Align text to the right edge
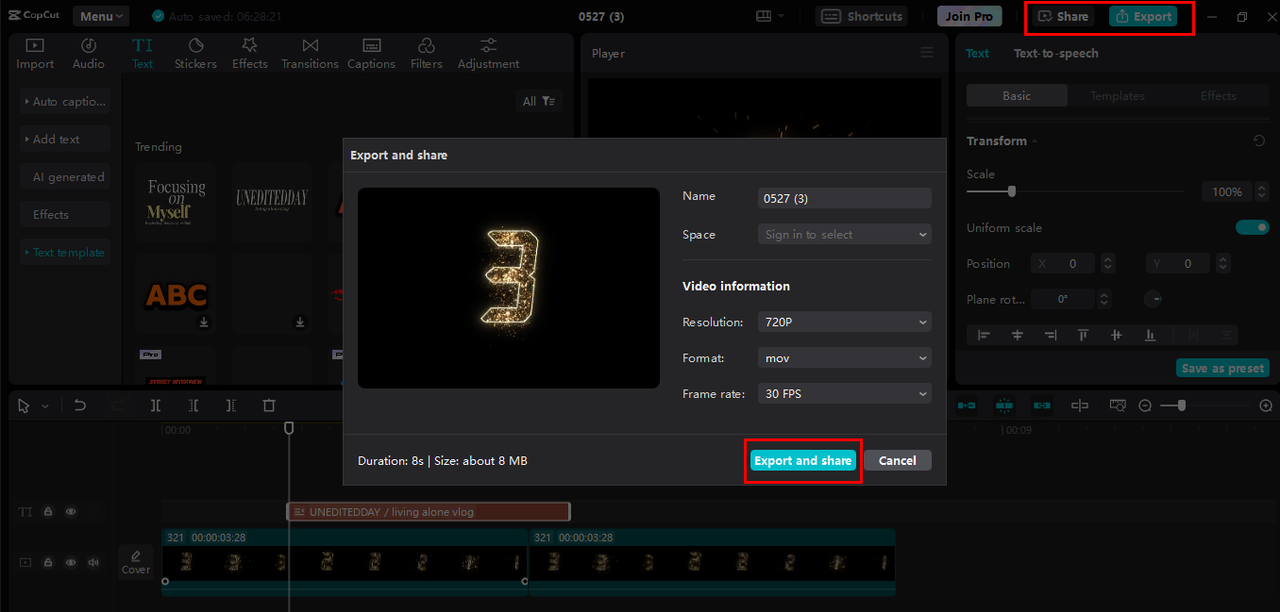Image resolution: width=1280 pixels, height=612 pixels. click(1050, 335)
